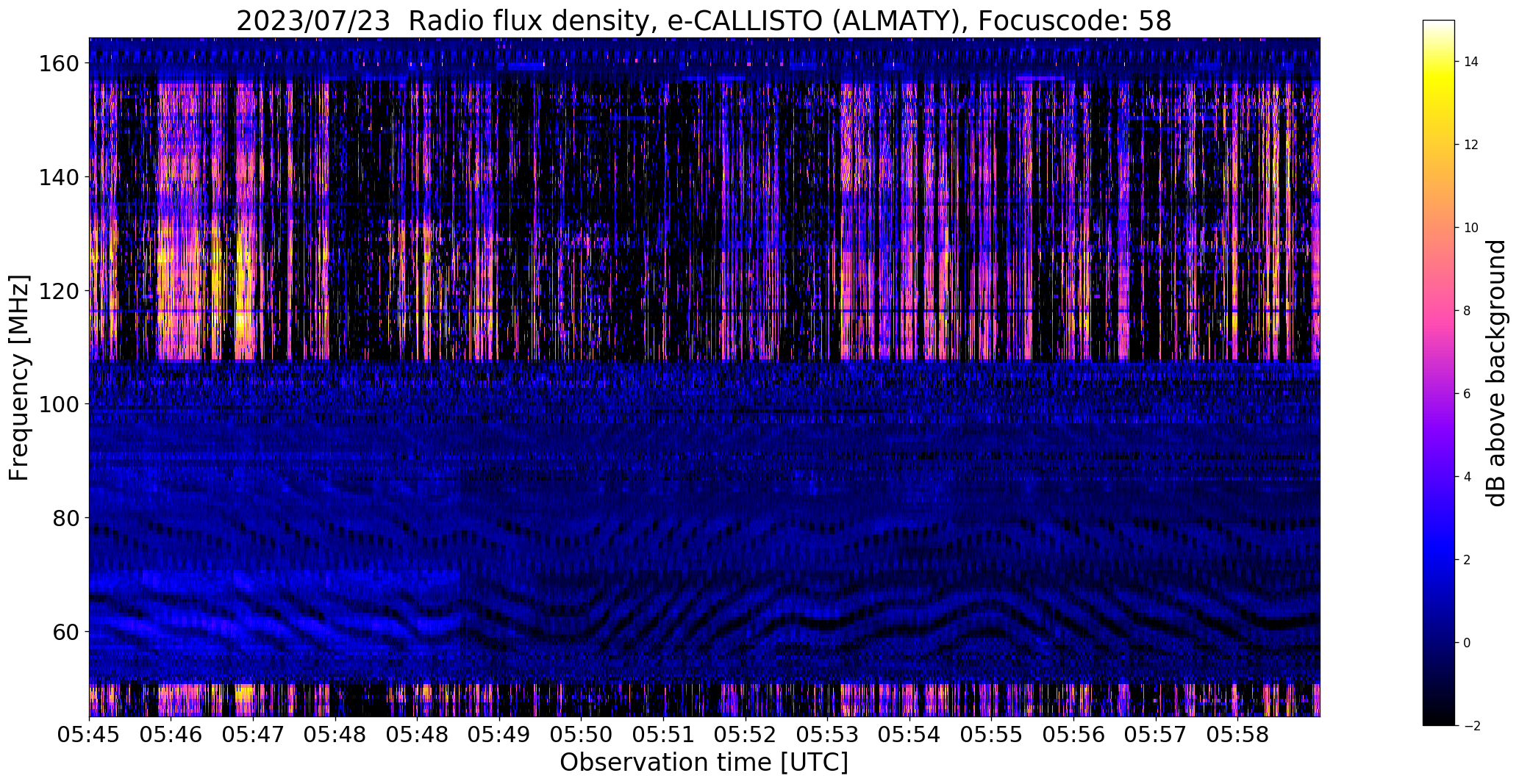
Task: Click the colorbar tick value 0
Action: tap(1468, 644)
